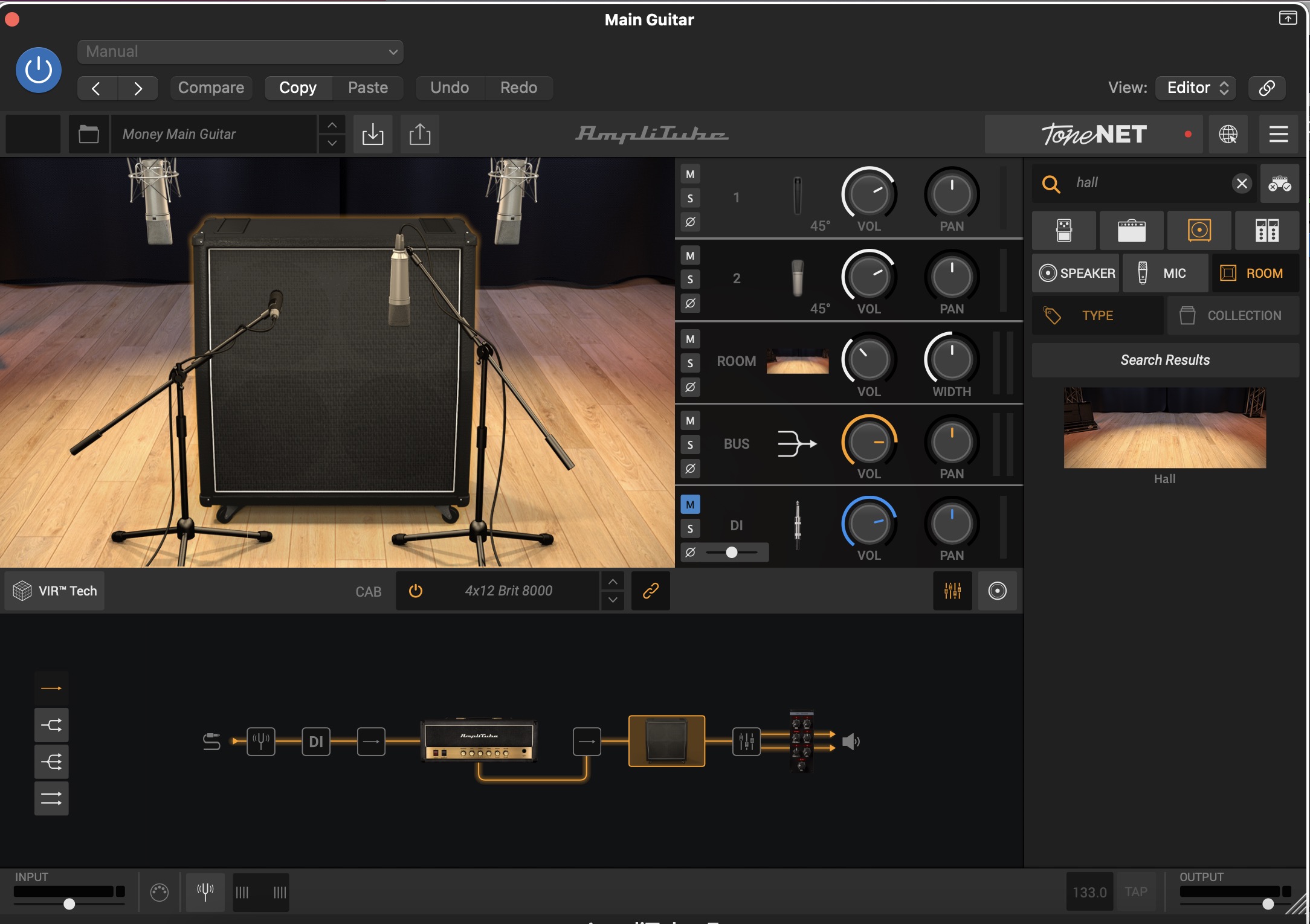The width and height of the screenshot is (1310, 924).
Task: Select the Rack category icon
Action: (1267, 231)
